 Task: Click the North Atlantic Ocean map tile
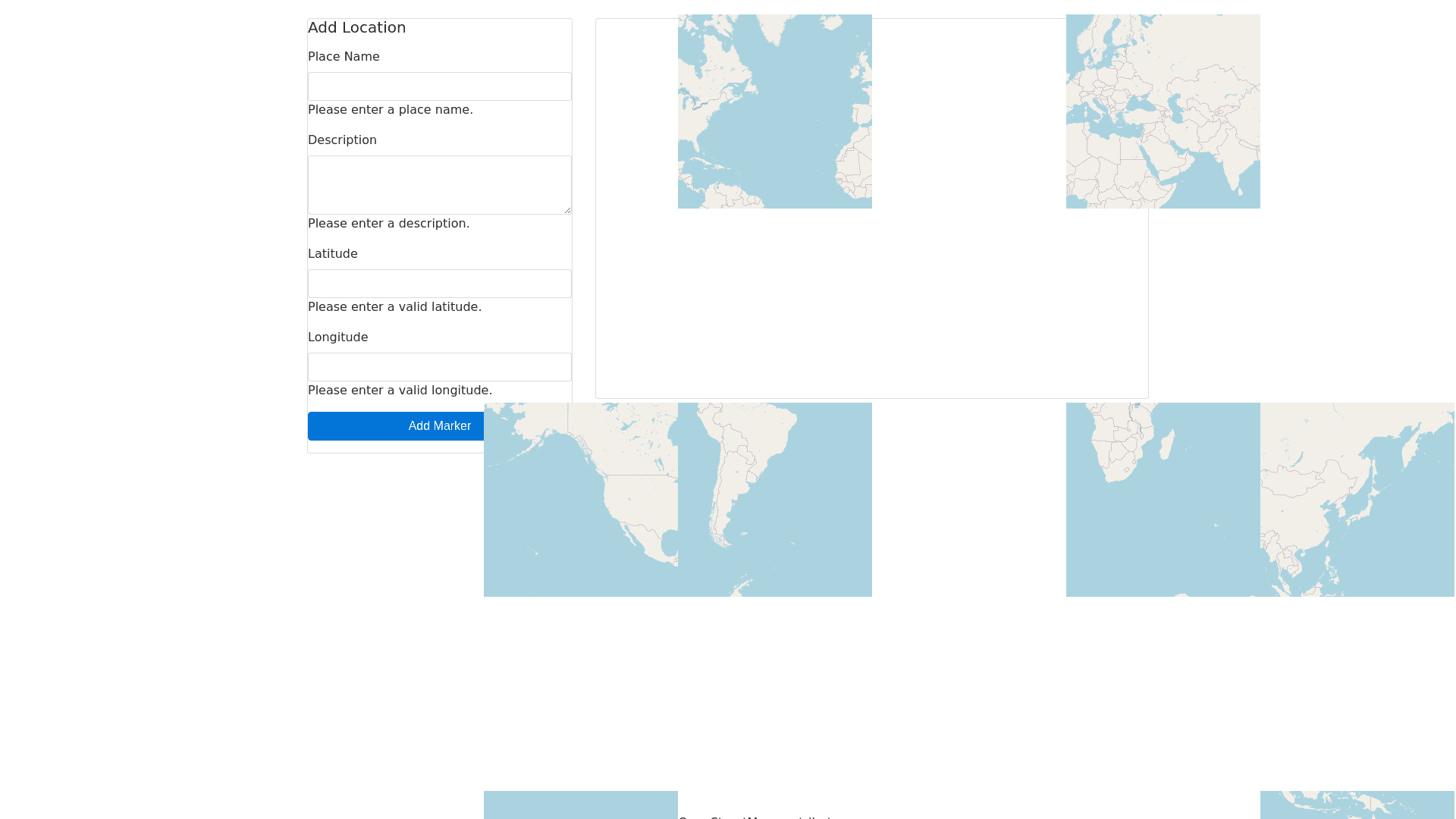(774, 111)
